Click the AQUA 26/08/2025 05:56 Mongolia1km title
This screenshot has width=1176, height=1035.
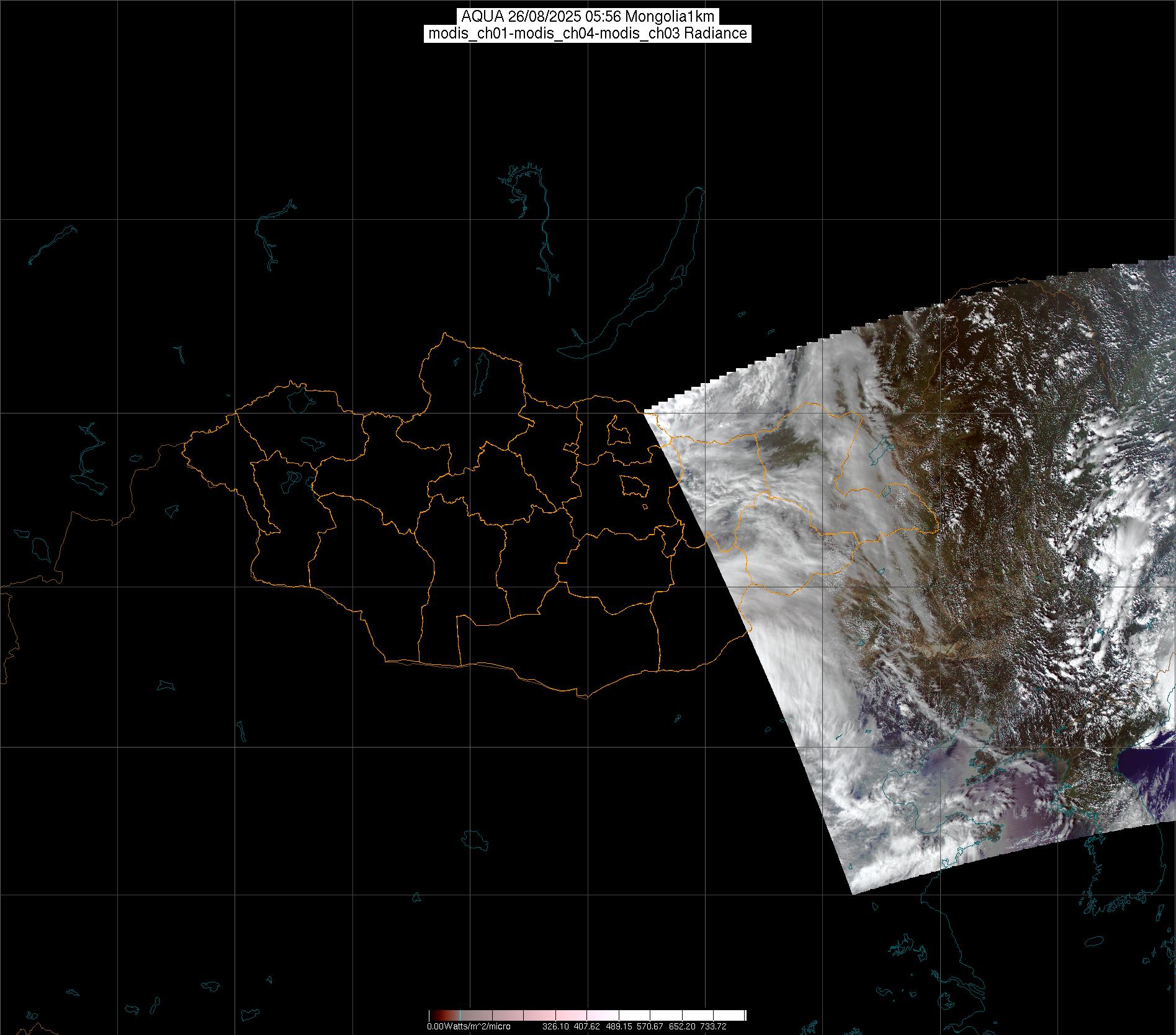(588, 17)
